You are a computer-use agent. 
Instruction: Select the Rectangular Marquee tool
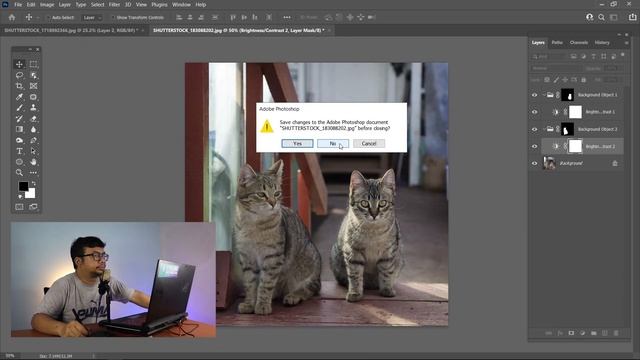coord(33,64)
